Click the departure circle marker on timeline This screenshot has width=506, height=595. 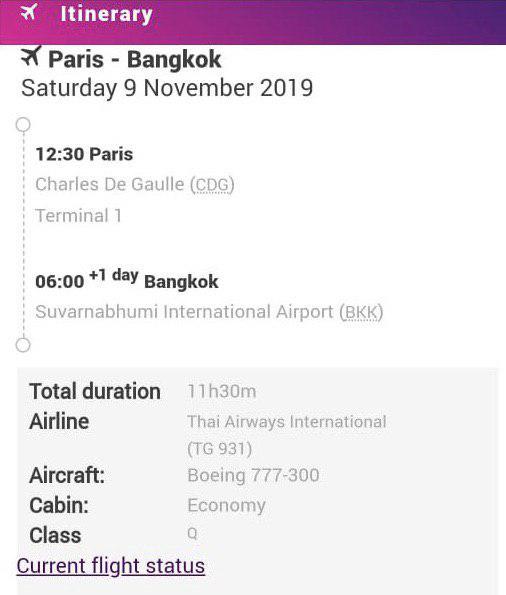coord(23,125)
